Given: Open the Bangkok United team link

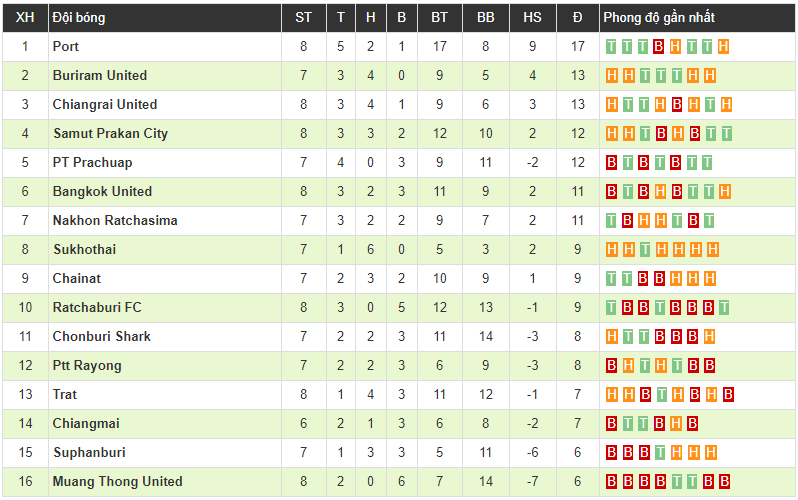Looking at the screenshot, I should (102, 191).
